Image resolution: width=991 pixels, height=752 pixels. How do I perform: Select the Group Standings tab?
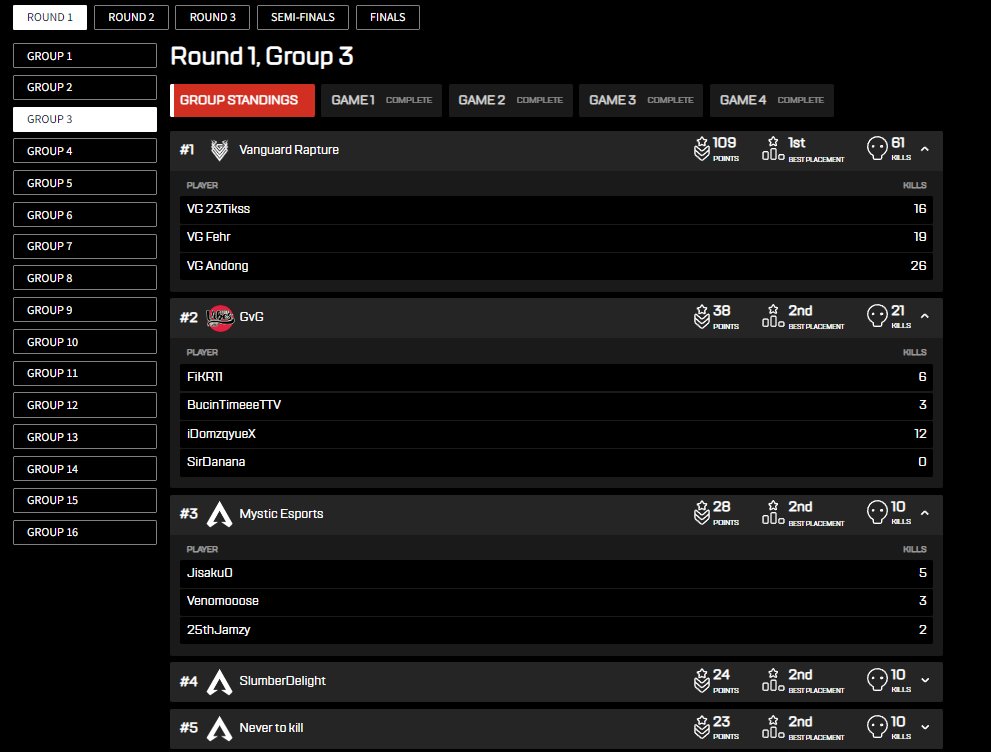pyautogui.click(x=242, y=100)
